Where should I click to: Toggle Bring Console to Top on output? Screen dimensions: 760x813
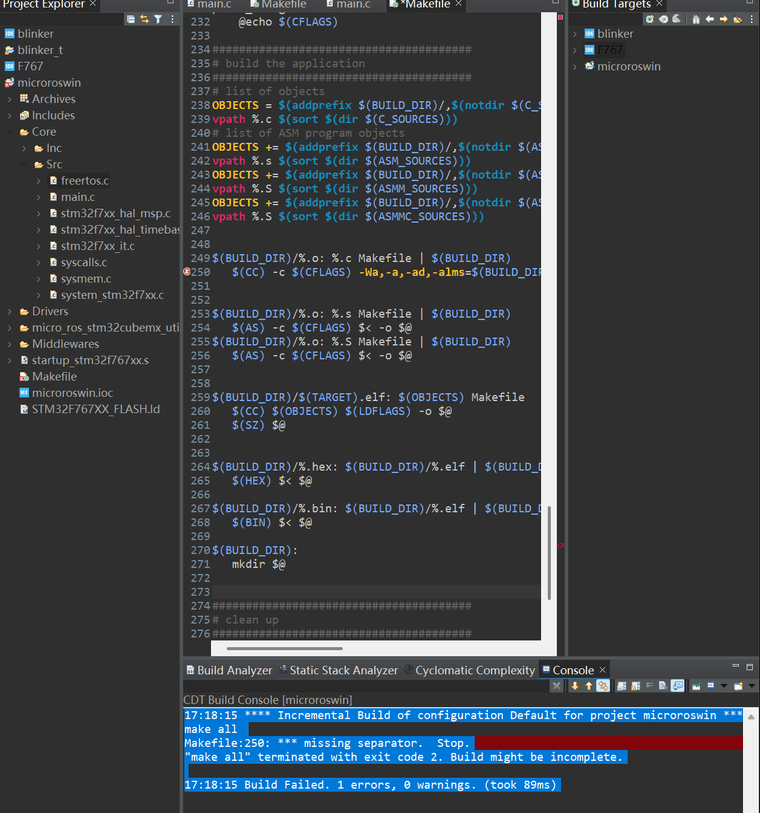pos(677,686)
